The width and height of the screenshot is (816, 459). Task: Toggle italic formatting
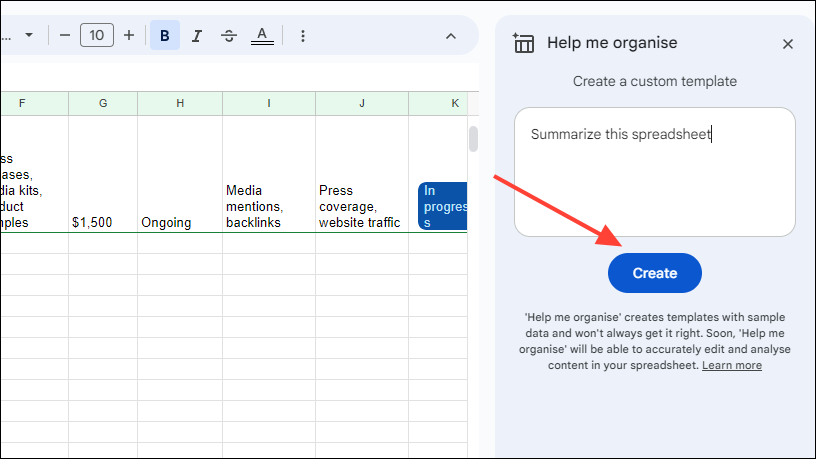[197, 35]
